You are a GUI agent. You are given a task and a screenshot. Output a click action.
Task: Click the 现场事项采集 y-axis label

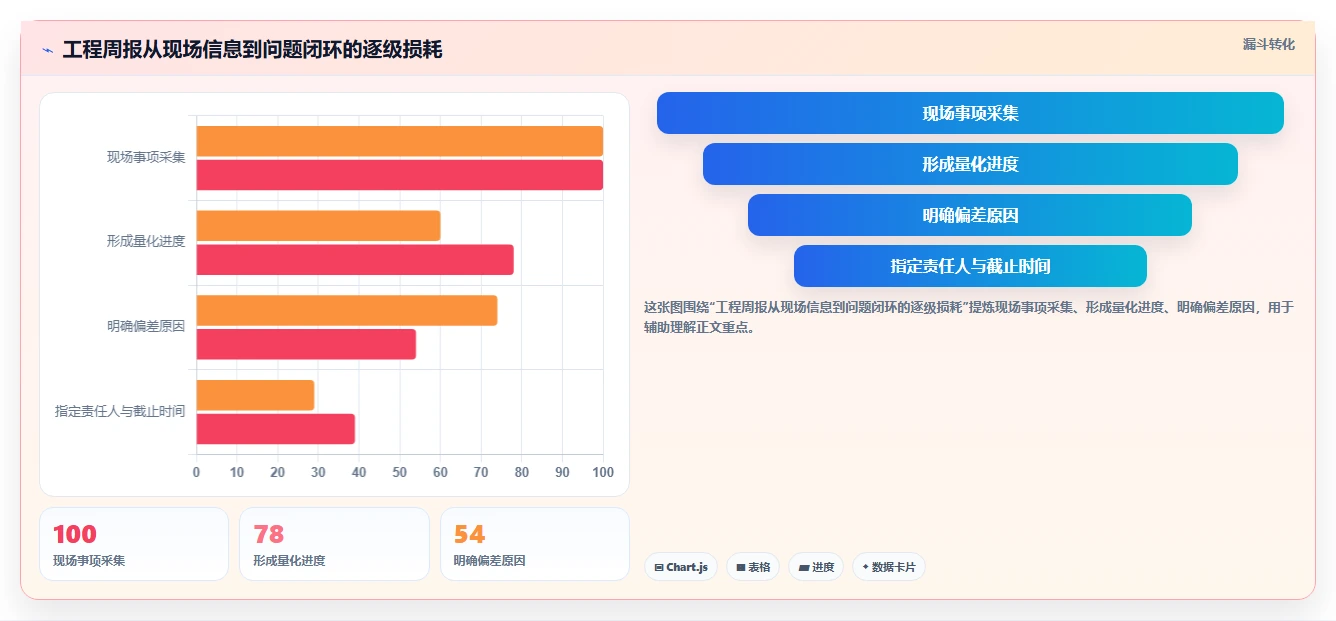[146, 157]
